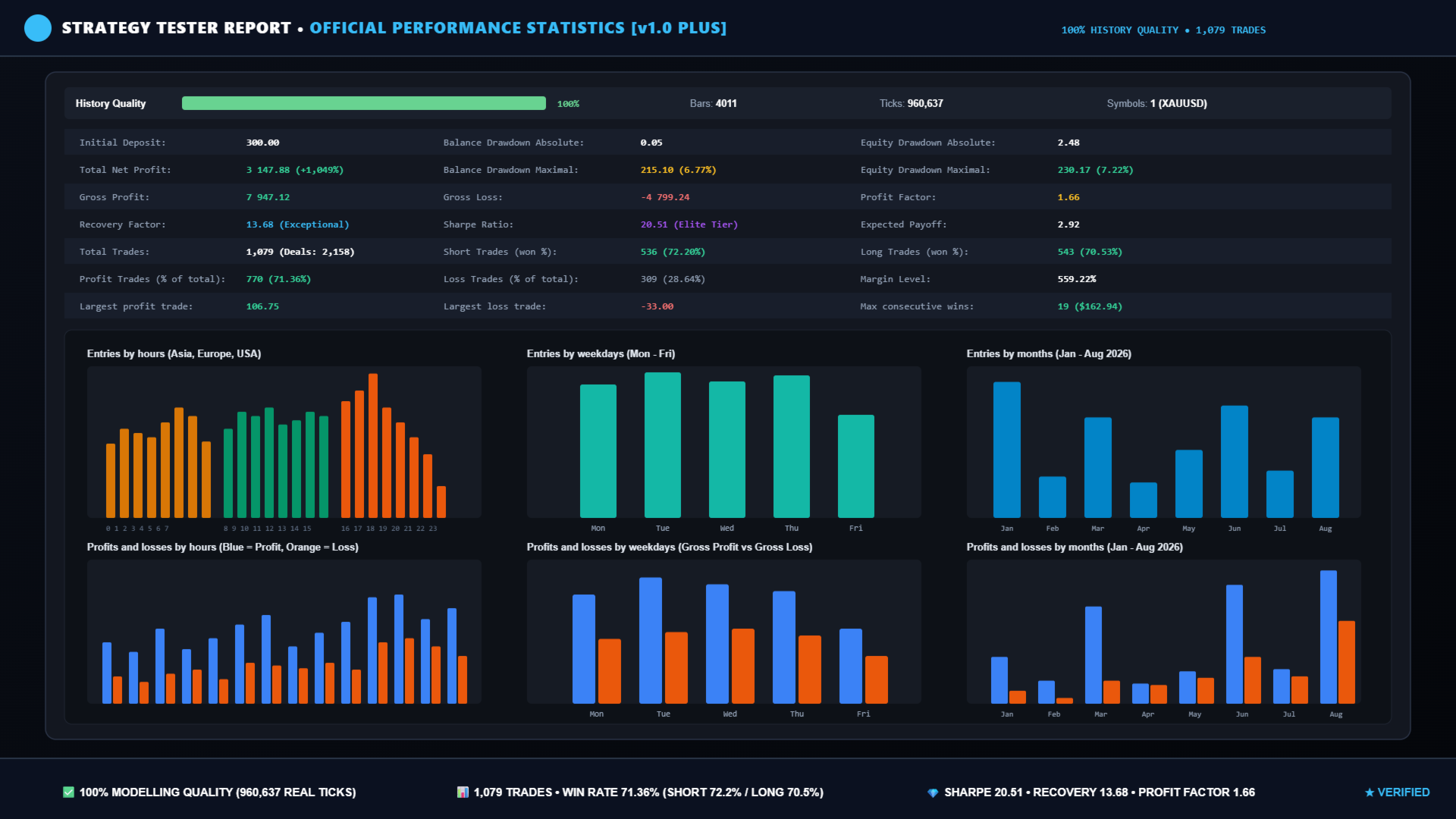Screen dimensions: 1456x819
Task: Select the Jan bar in monthly entries
Action: pyautogui.click(x=1007, y=450)
